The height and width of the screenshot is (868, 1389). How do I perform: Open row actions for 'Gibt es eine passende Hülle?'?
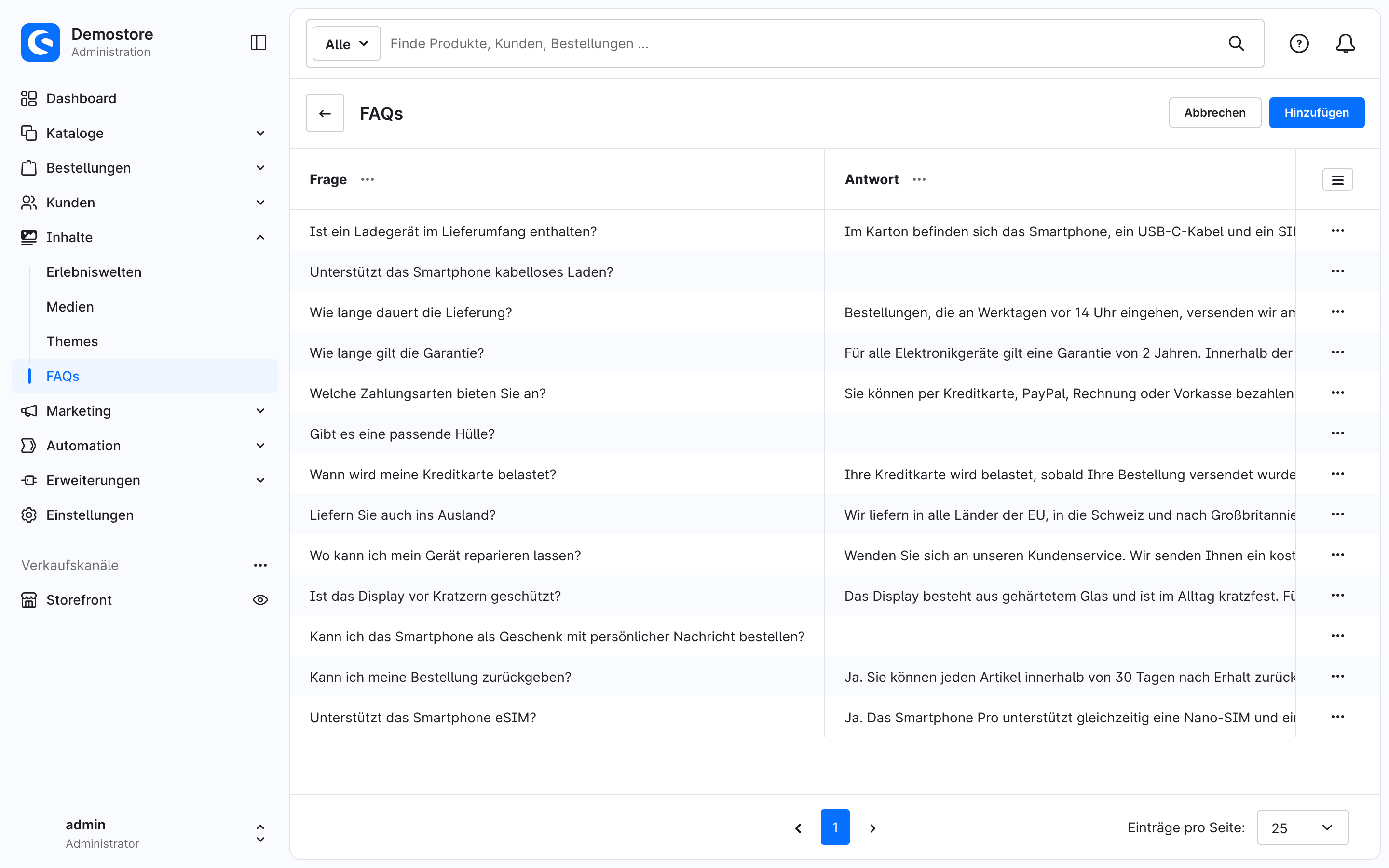pos(1337,434)
